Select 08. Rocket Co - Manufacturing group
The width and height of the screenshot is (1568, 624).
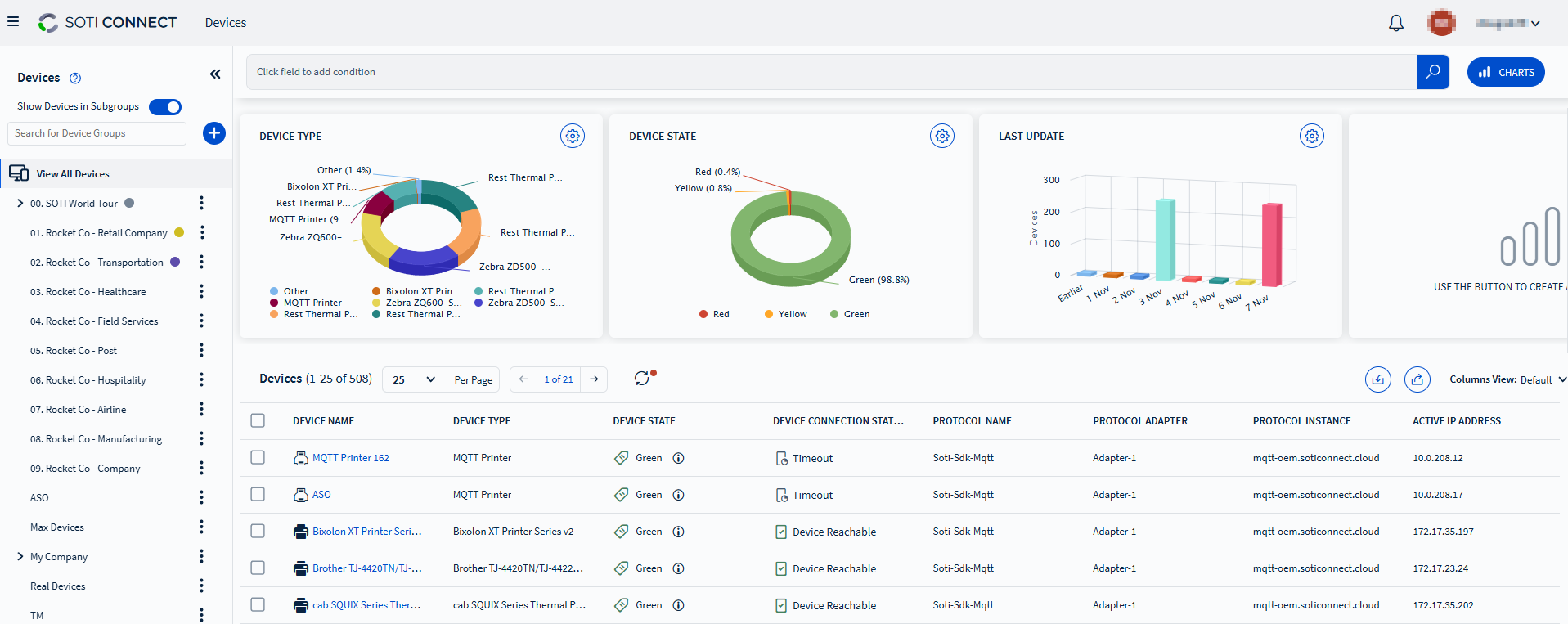click(x=97, y=439)
